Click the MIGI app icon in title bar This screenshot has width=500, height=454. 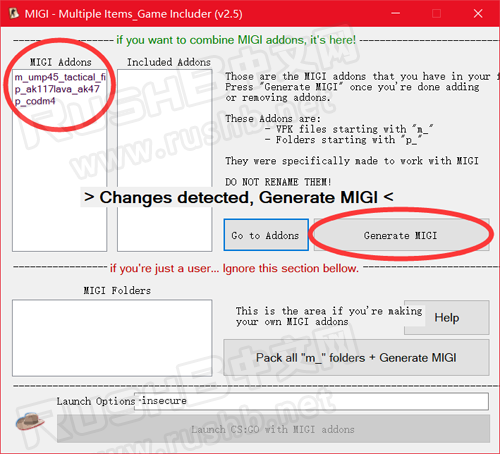point(14,14)
